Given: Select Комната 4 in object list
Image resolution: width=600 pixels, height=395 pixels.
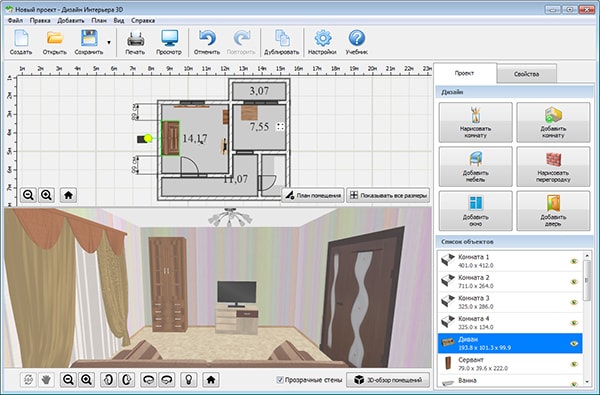Looking at the screenshot, I should [x=510, y=323].
